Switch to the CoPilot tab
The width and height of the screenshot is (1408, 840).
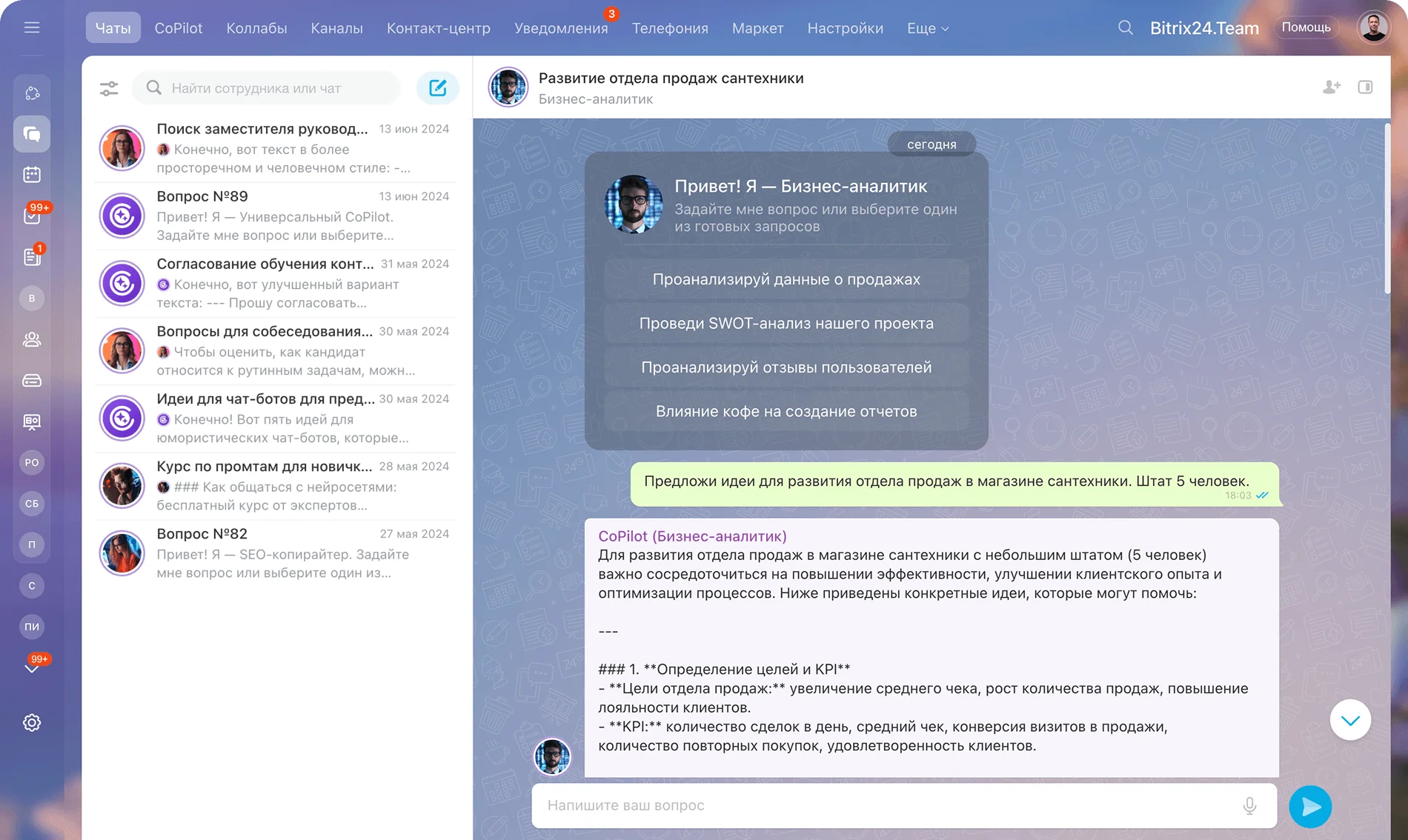tap(178, 28)
